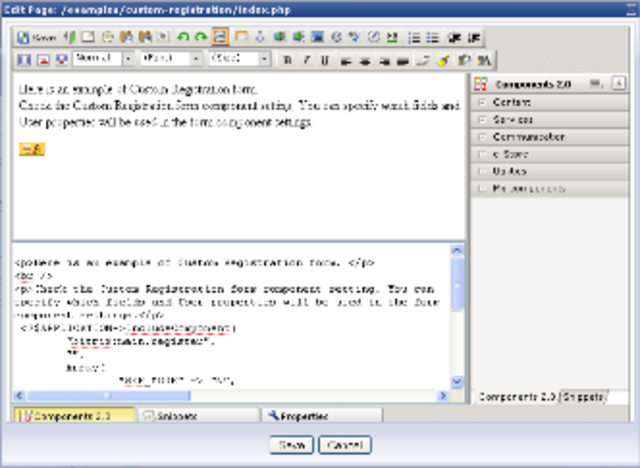Image resolution: width=640 pixels, height=468 pixels.
Task: Click the remove formatting eraser icon
Action: point(423,61)
